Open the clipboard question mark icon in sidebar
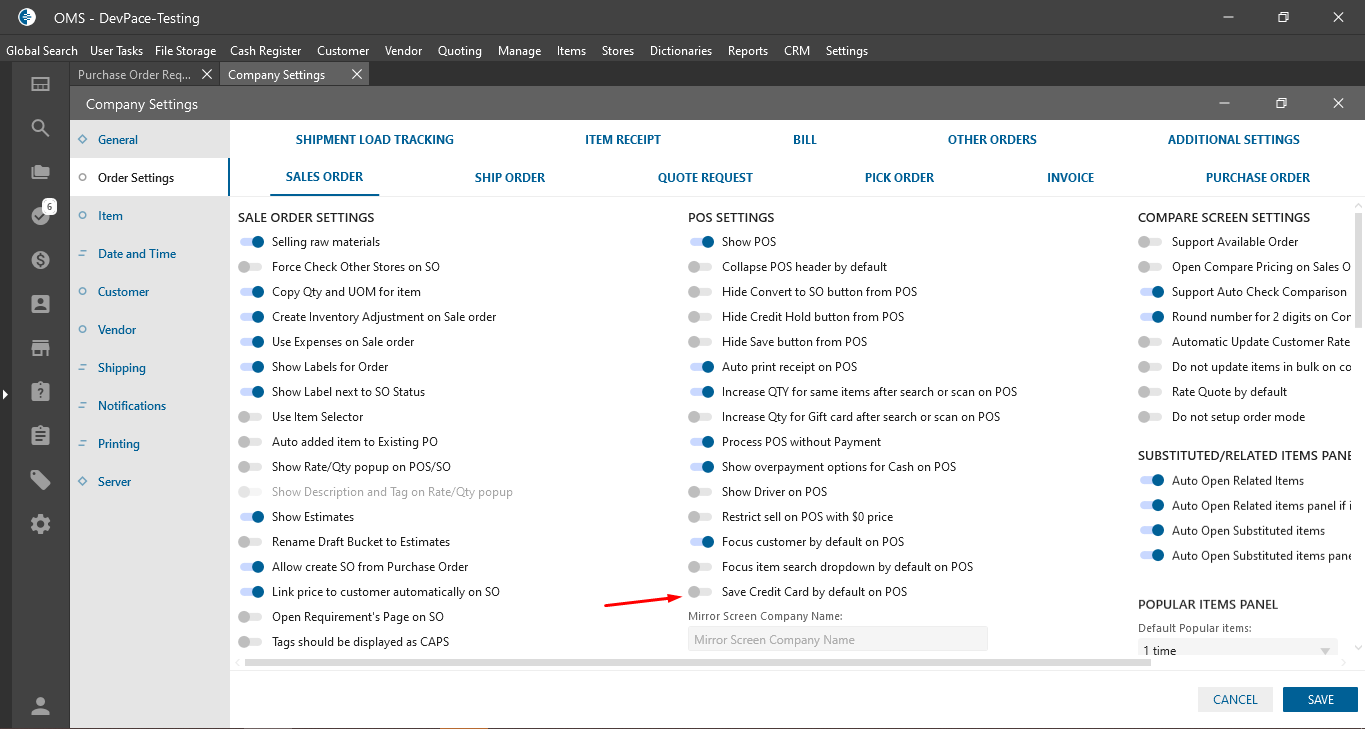Image resolution: width=1365 pixels, height=729 pixels. pyautogui.click(x=40, y=391)
